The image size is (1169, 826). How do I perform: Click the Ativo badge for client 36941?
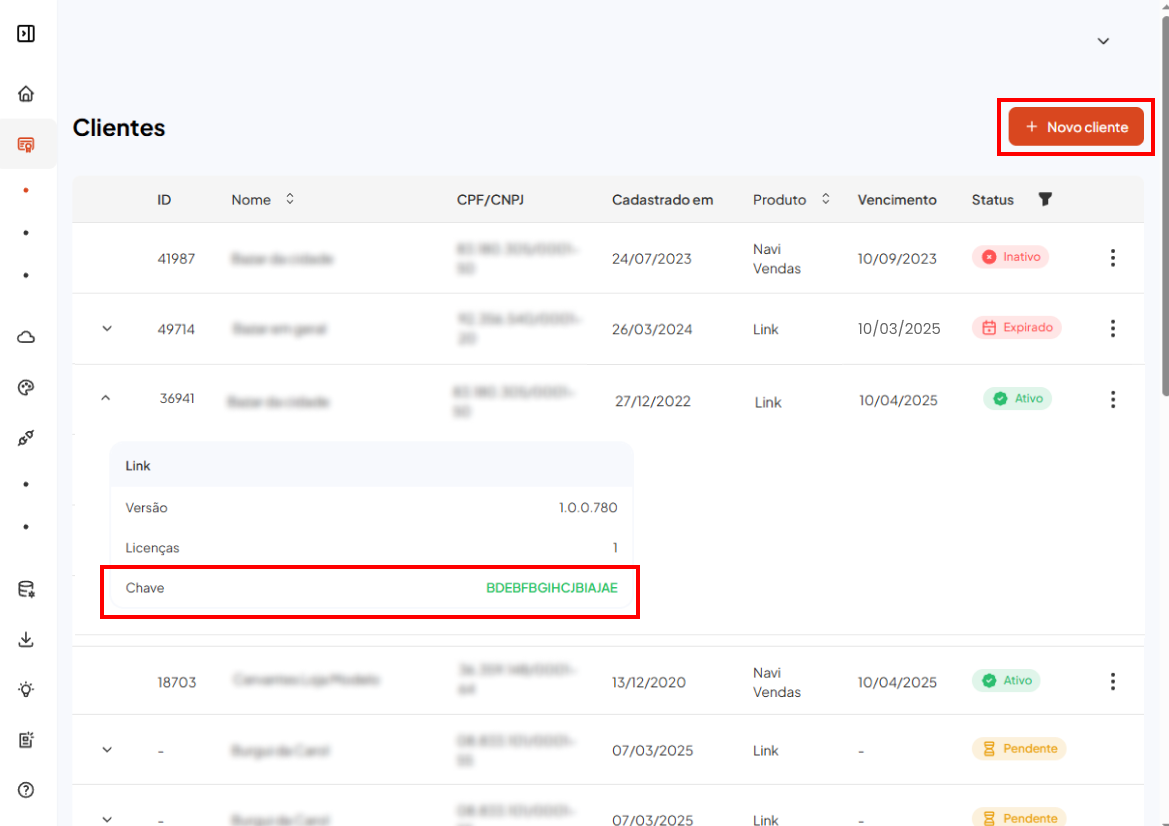coord(1018,398)
